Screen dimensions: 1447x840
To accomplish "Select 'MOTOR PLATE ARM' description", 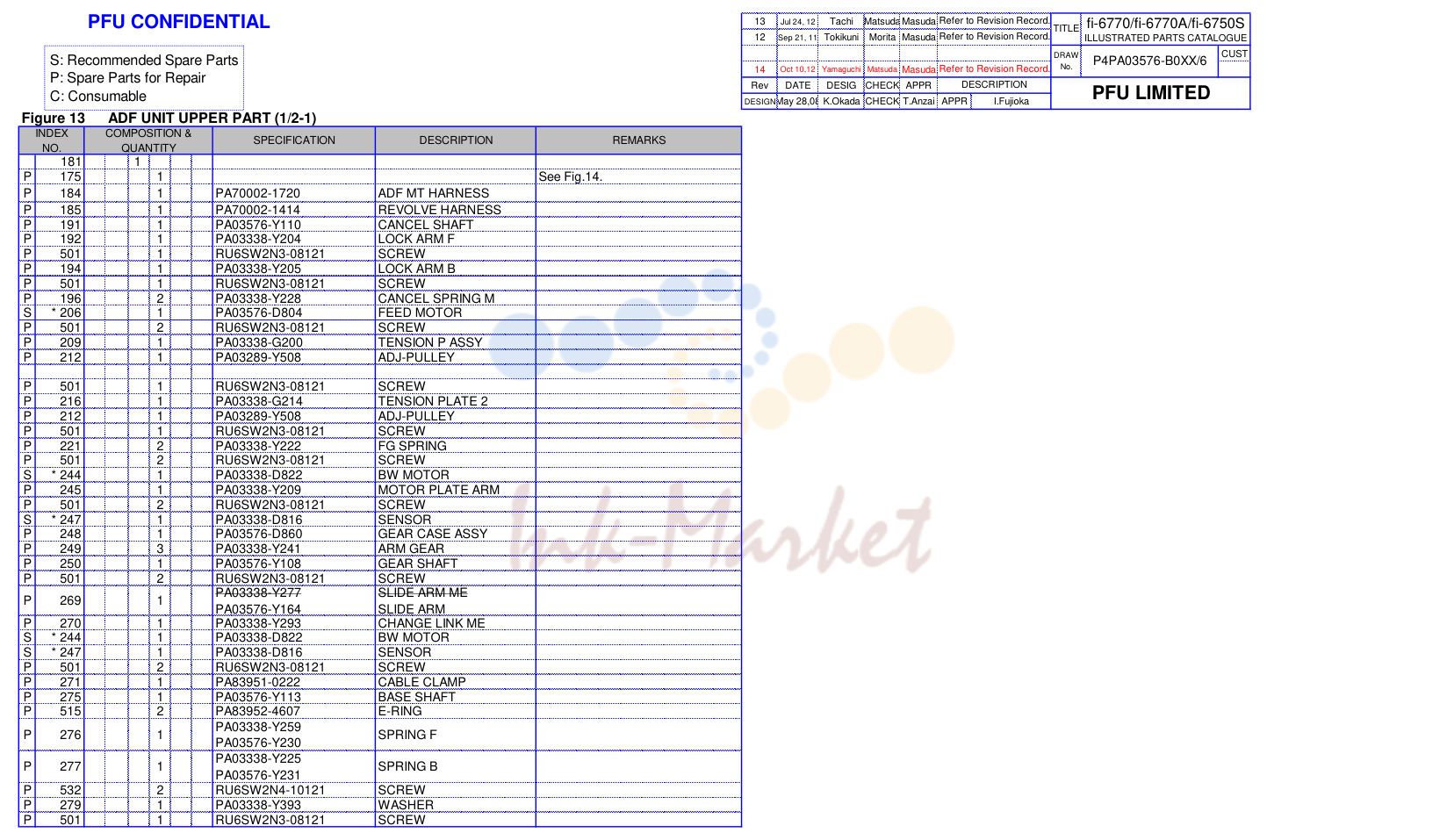I will (439, 490).
